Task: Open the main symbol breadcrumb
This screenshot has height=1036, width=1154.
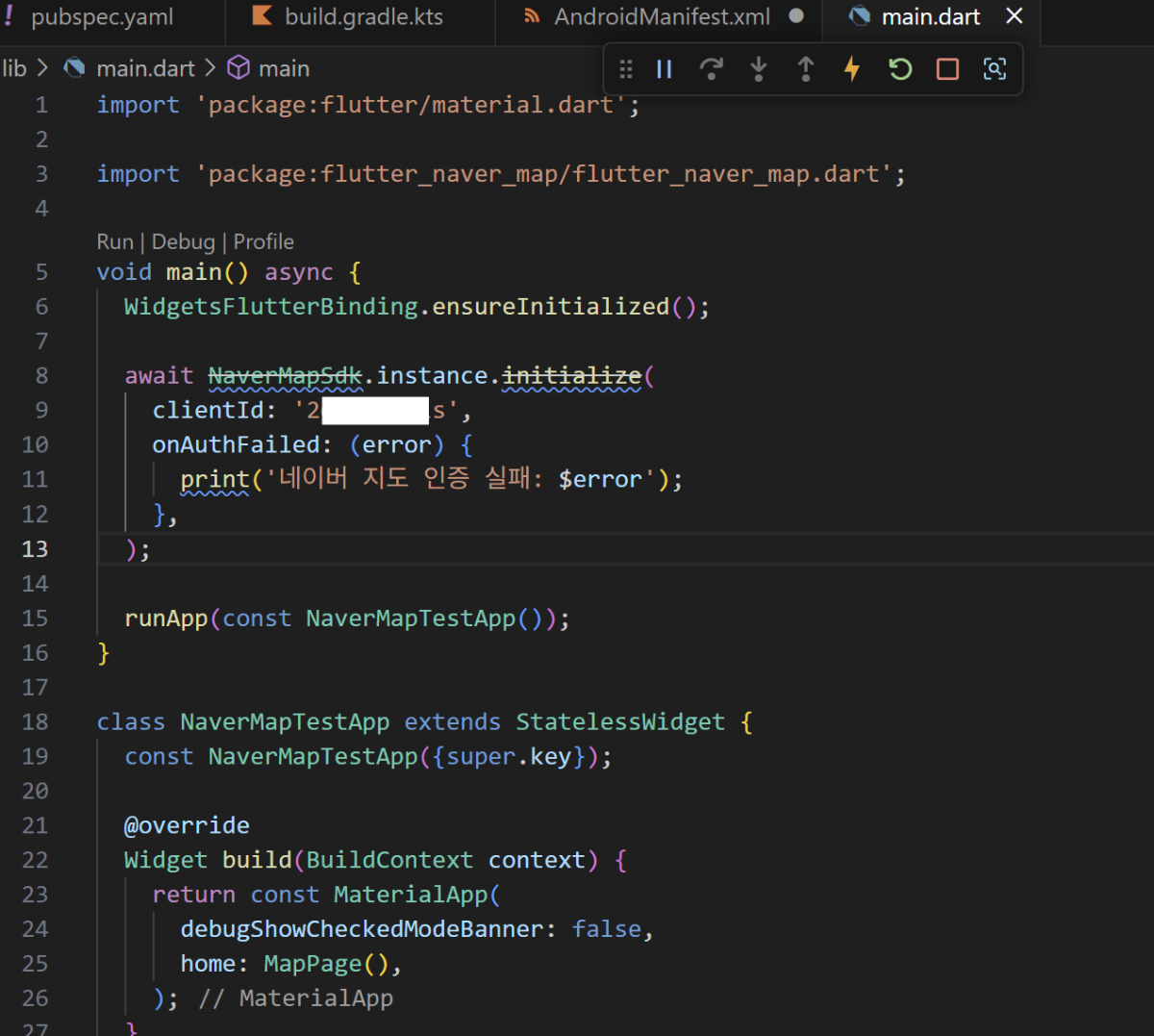Action: click(284, 69)
